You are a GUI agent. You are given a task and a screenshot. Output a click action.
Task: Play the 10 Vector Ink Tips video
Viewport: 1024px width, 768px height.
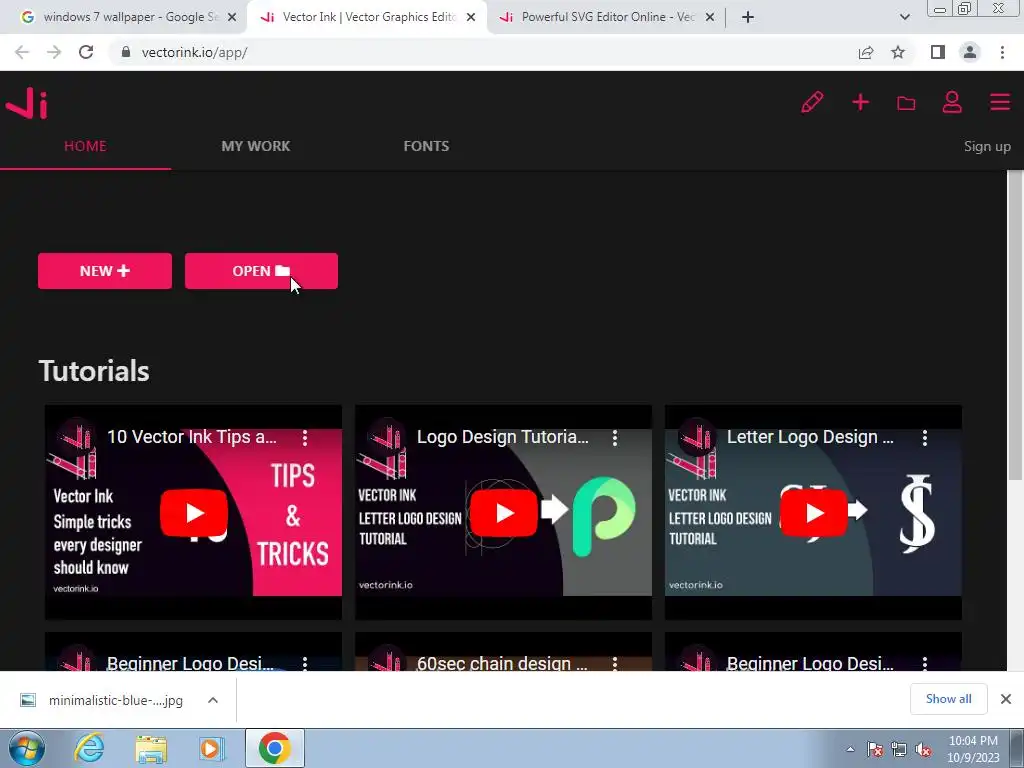(193, 513)
